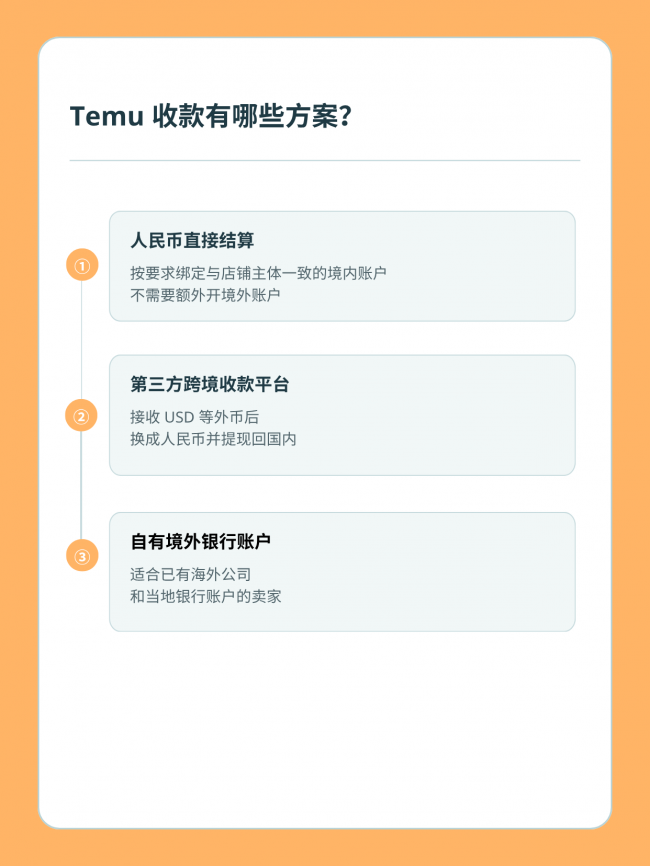
Task: Click the orange step 3 circle icon
Action: [x=82, y=555]
